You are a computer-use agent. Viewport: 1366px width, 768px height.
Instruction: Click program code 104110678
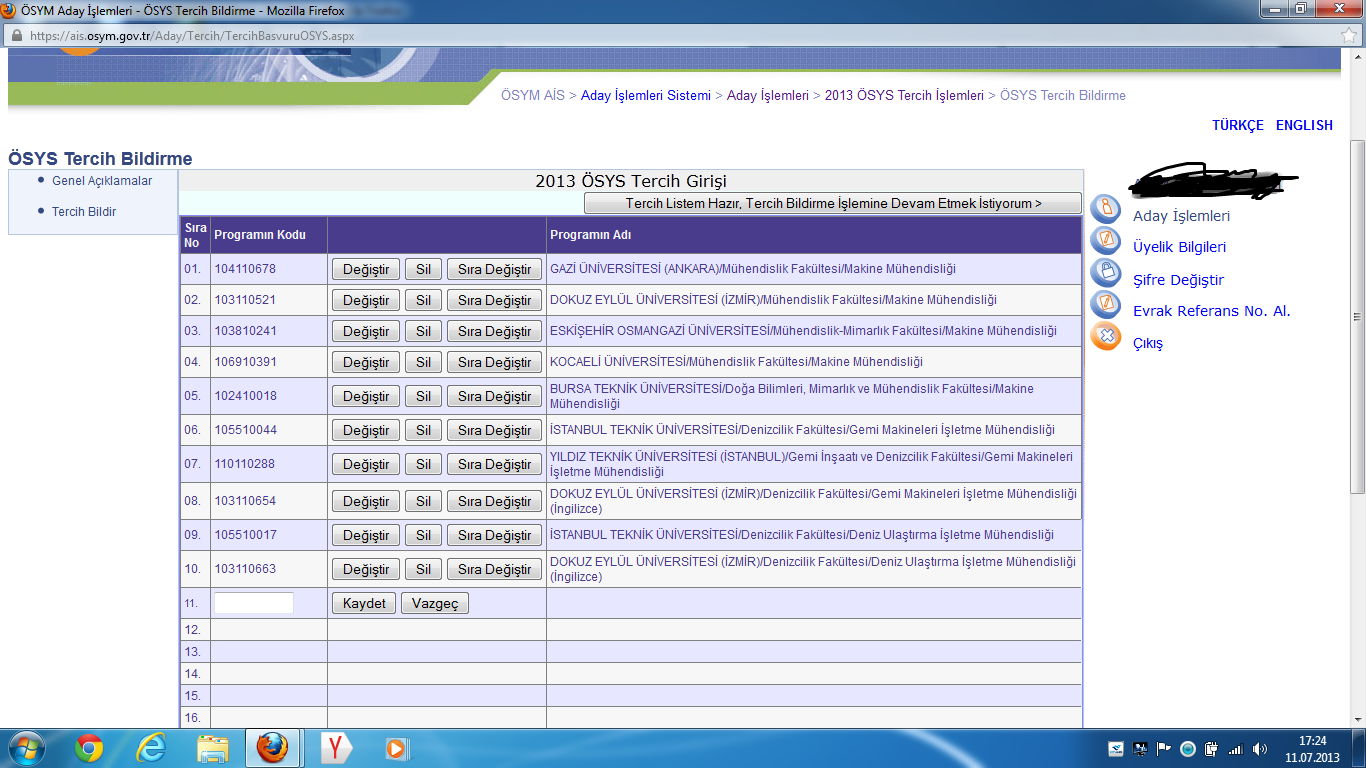point(245,270)
